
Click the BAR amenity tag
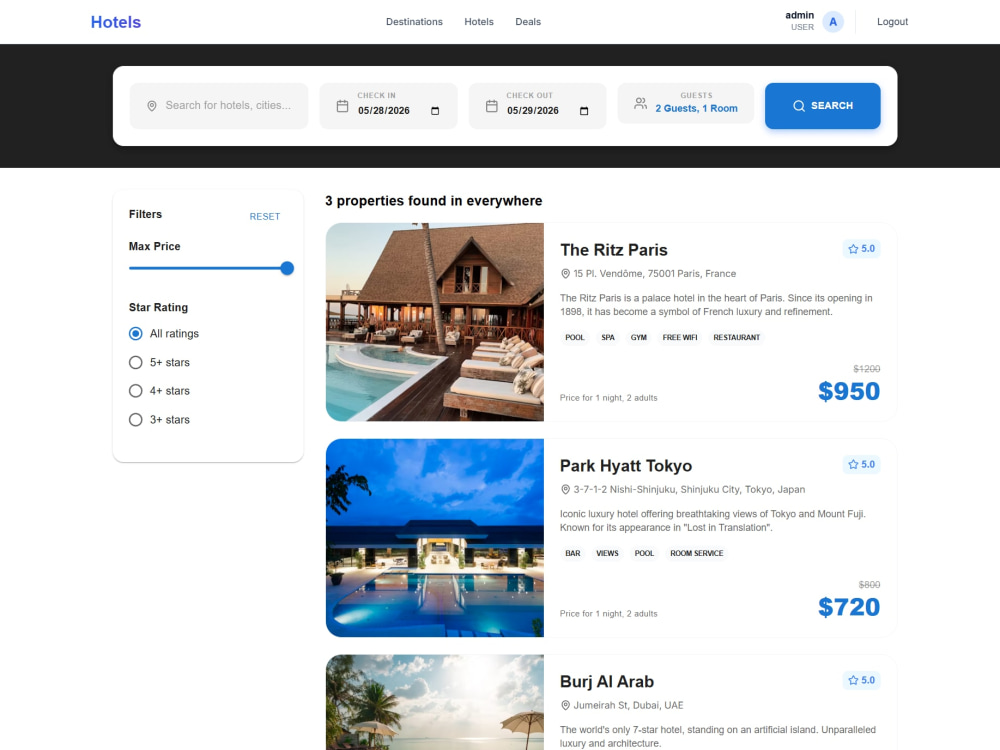pos(573,554)
